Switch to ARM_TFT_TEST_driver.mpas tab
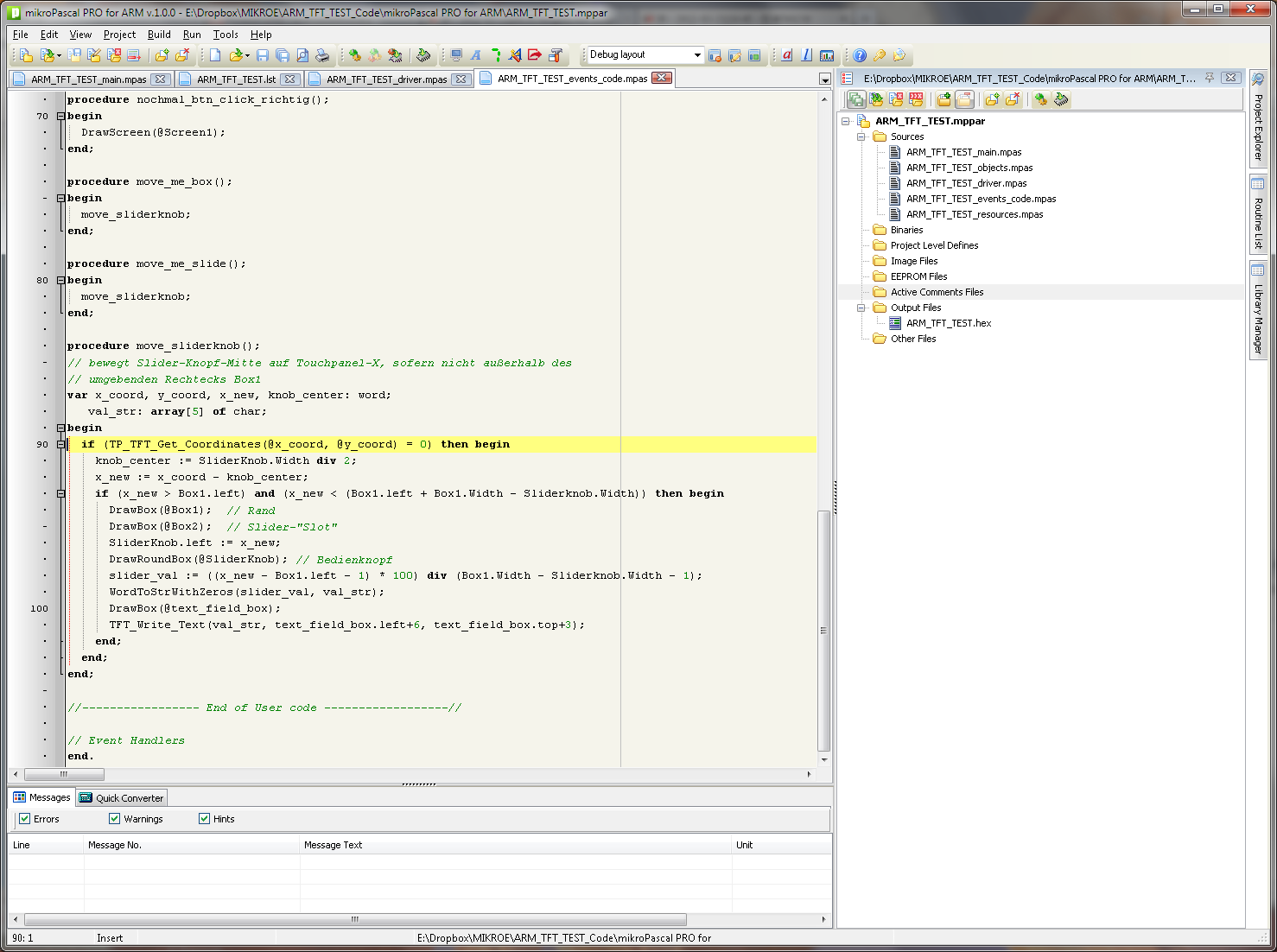Screen dimensions: 1277x952 (386, 79)
